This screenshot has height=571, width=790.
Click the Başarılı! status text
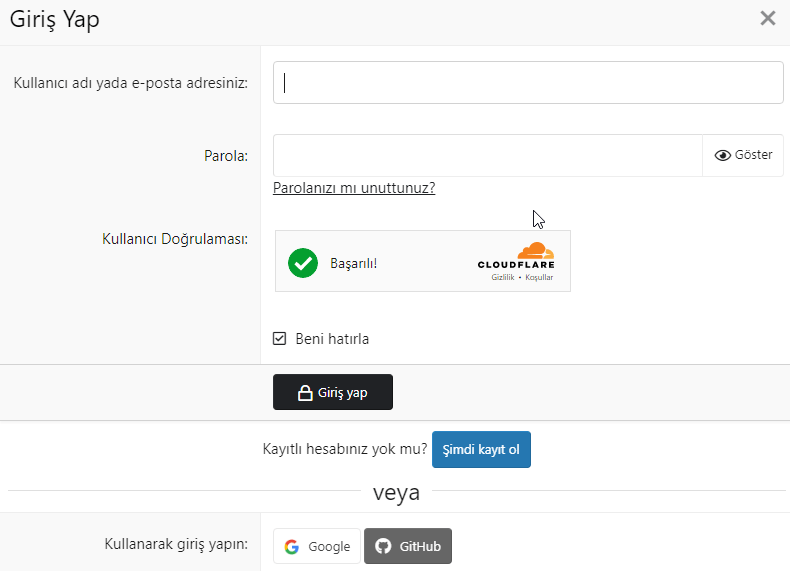pos(354,264)
